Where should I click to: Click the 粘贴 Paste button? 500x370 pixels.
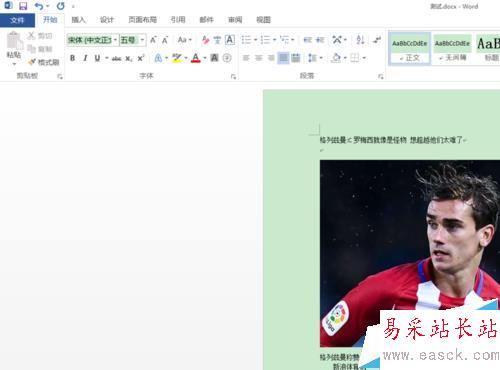point(14,45)
